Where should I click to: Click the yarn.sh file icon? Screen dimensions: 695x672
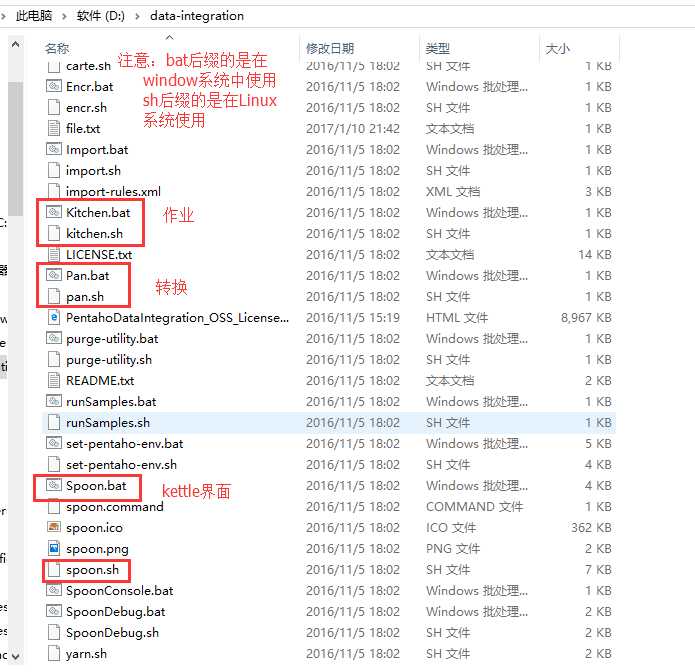point(54,653)
